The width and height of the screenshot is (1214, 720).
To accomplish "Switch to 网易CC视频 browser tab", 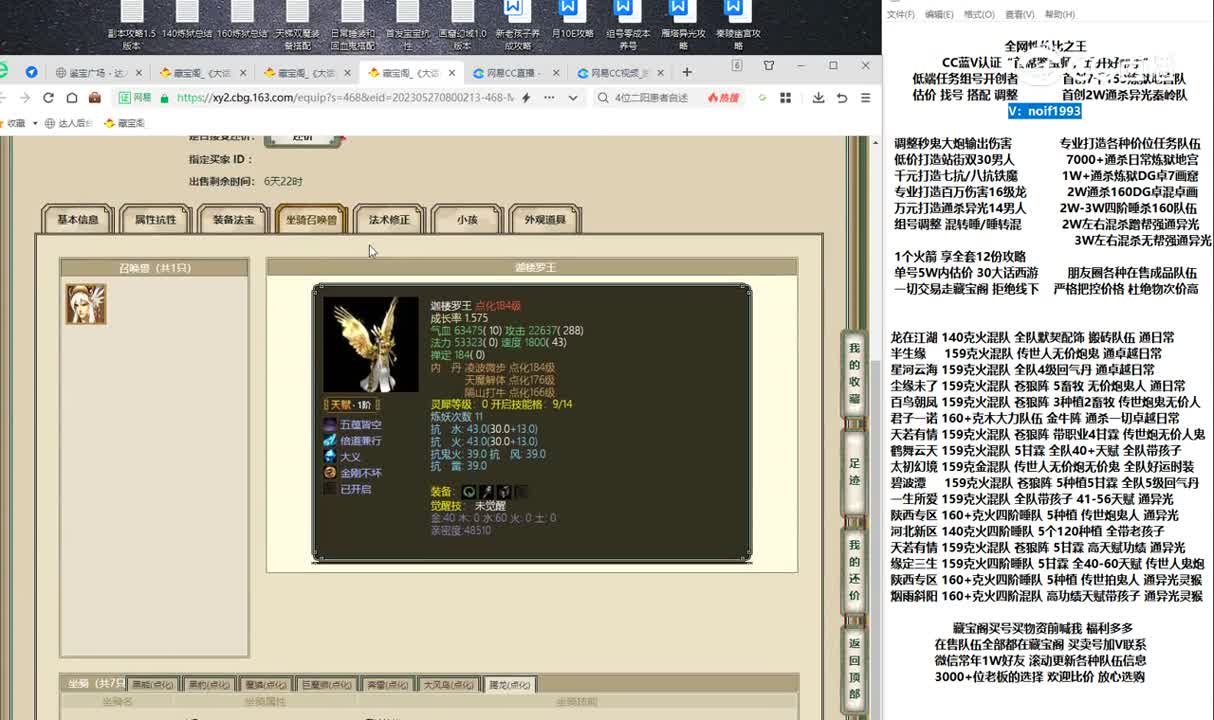I will [x=619, y=73].
